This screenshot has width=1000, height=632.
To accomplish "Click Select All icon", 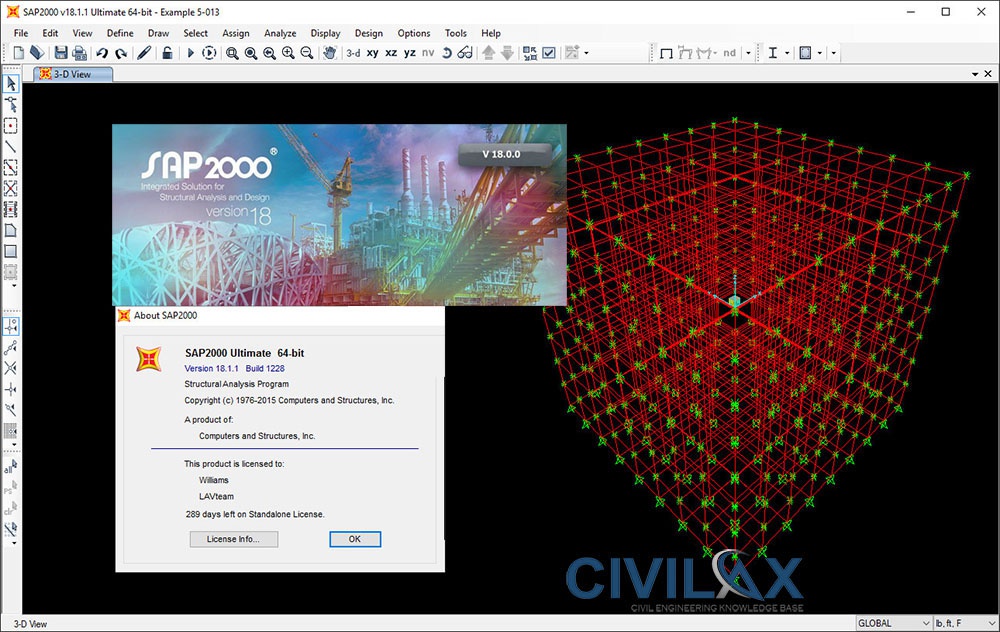I will coord(11,467).
